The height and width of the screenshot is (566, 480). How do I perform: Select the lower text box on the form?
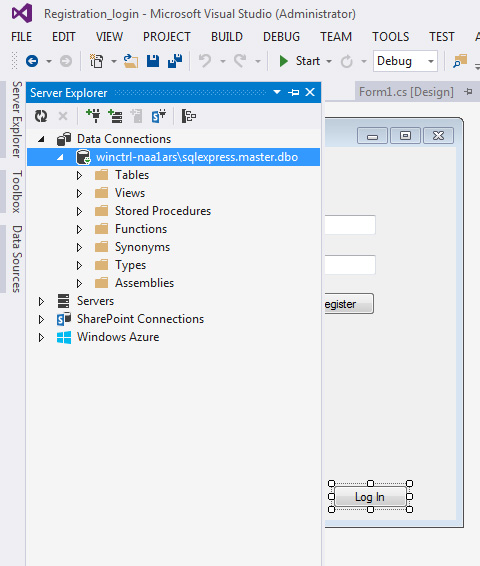pyautogui.click(x=350, y=265)
